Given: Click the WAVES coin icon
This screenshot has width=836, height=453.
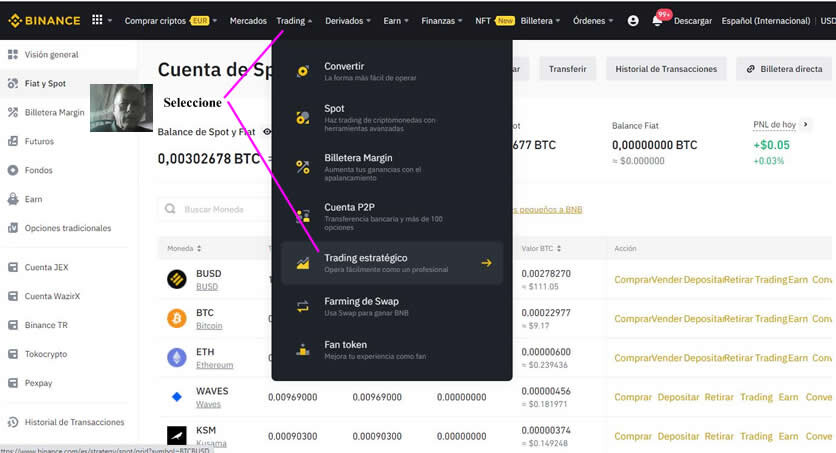Looking at the screenshot, I should [x=177, y=397].
